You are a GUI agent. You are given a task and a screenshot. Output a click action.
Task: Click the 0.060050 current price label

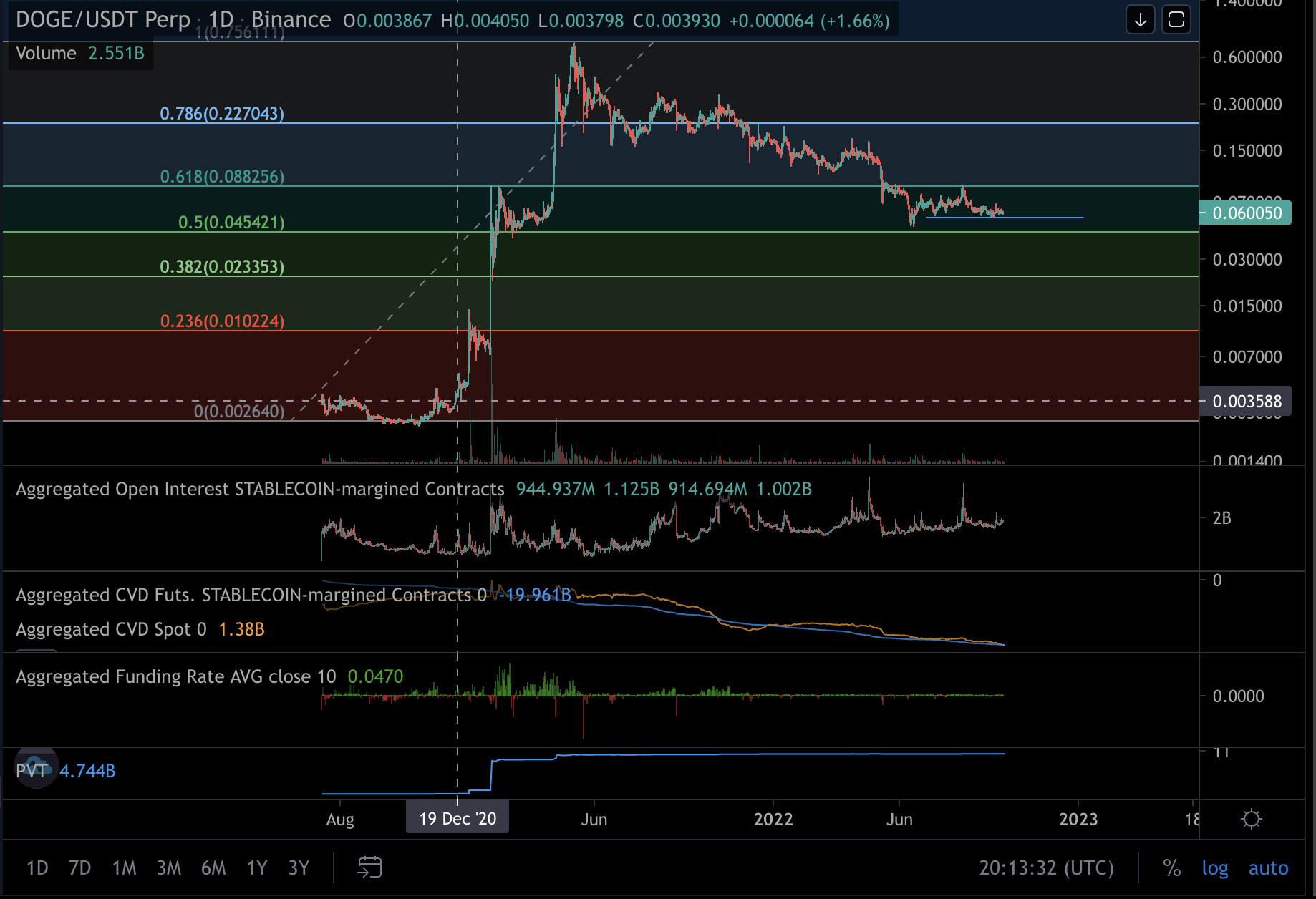coord(1246,213)
